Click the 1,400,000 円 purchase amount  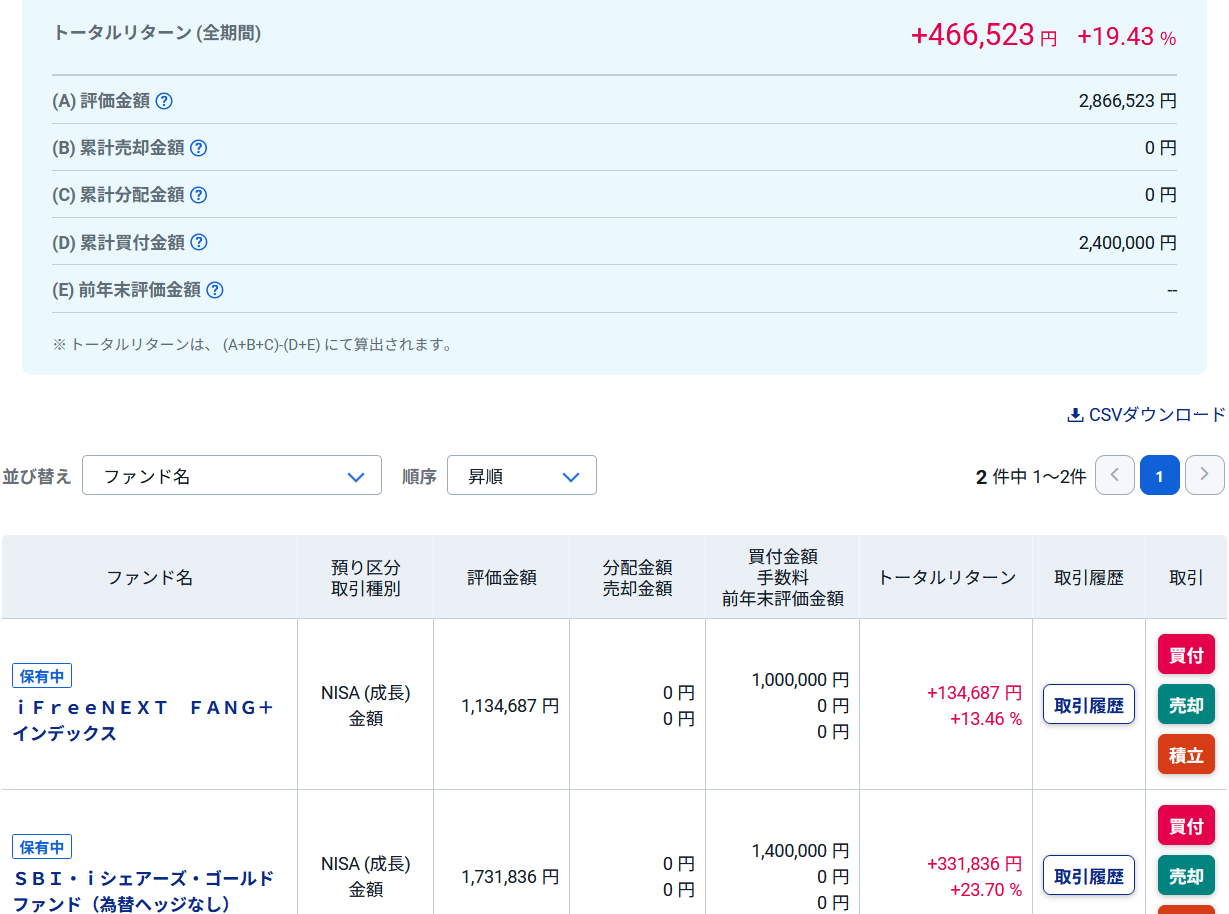click(800, 851)
